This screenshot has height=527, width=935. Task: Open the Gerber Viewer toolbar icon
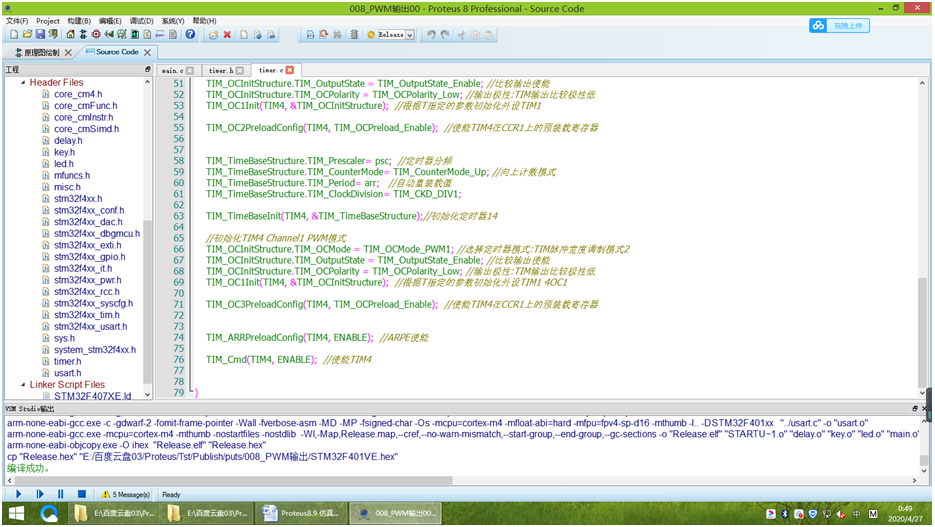point(122,35)
